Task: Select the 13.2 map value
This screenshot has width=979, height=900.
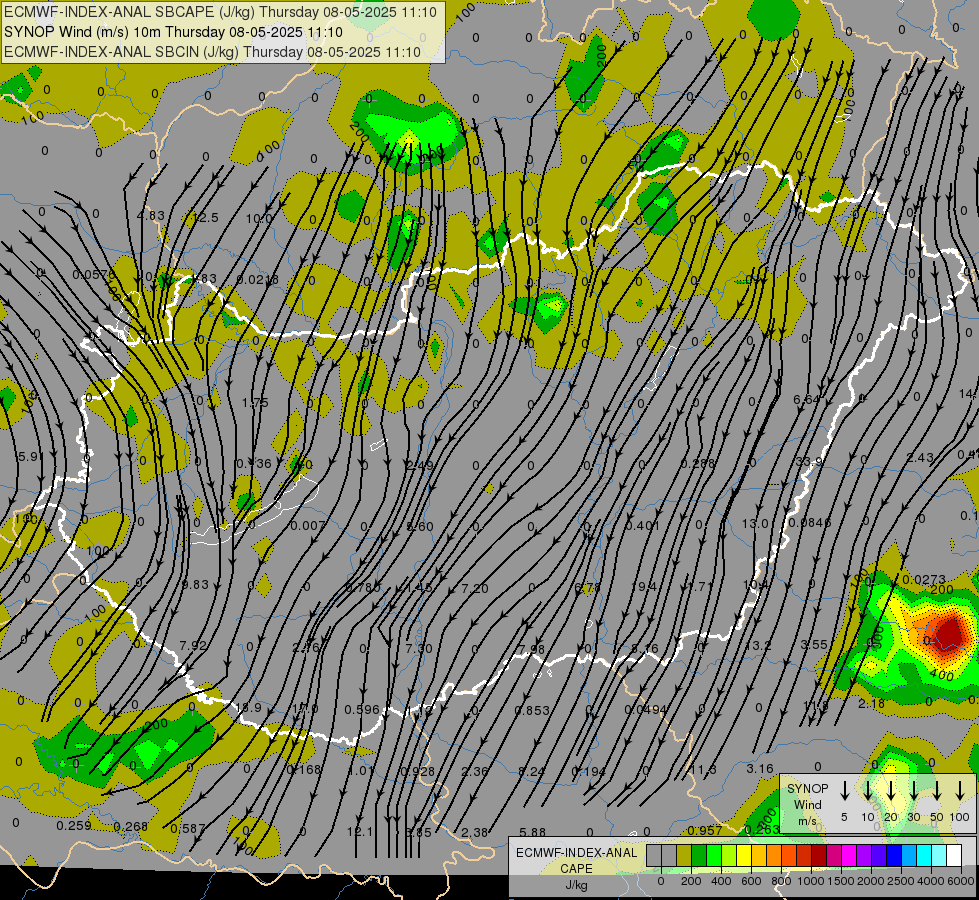Action: coord(757,645)
